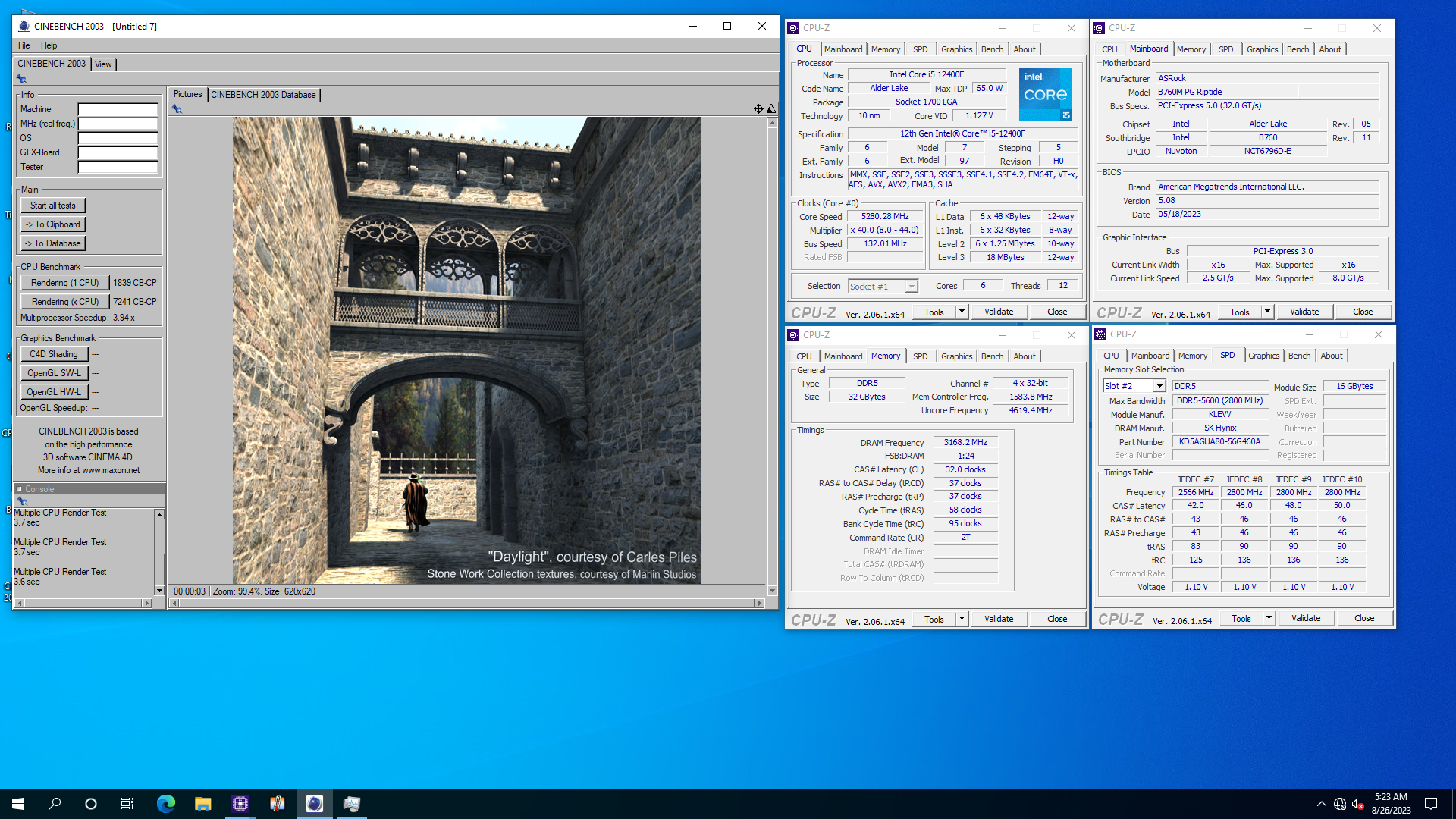Click the four-arrow move icon above the picture
1456x819 pixels.
[758, 109]
